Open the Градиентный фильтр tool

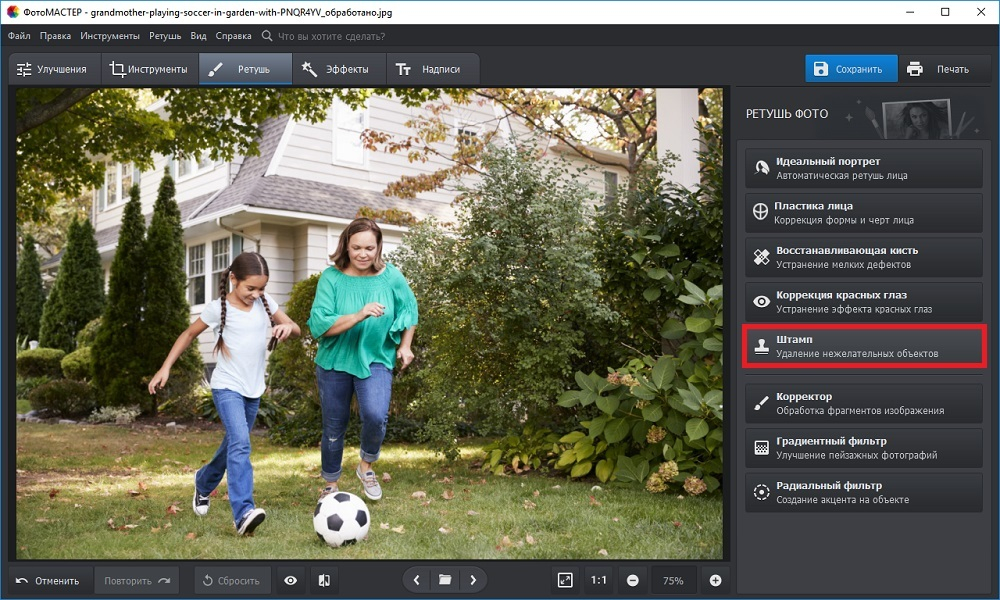pyautogui.click(x=864, y=448)
